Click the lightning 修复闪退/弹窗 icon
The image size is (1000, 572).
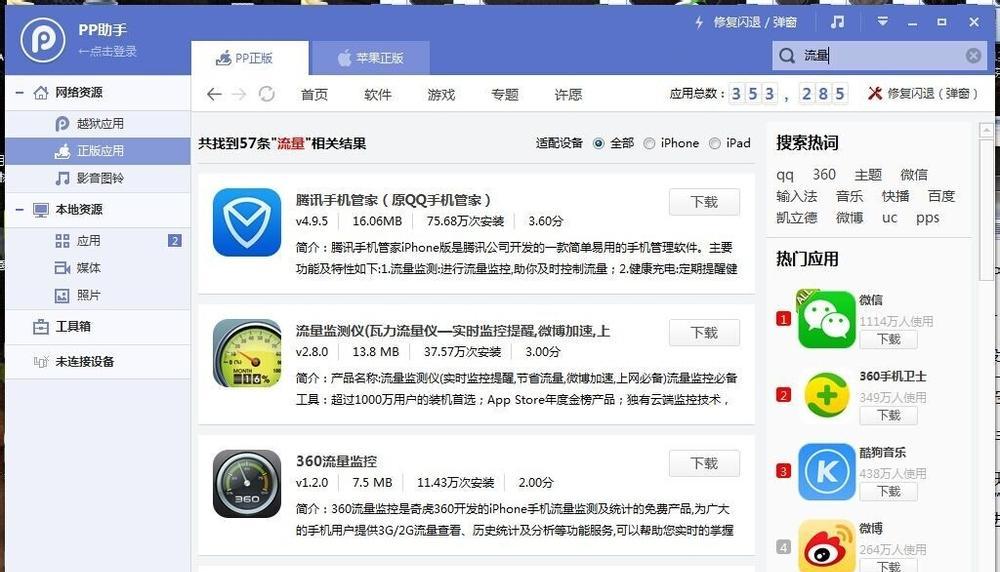699,22
